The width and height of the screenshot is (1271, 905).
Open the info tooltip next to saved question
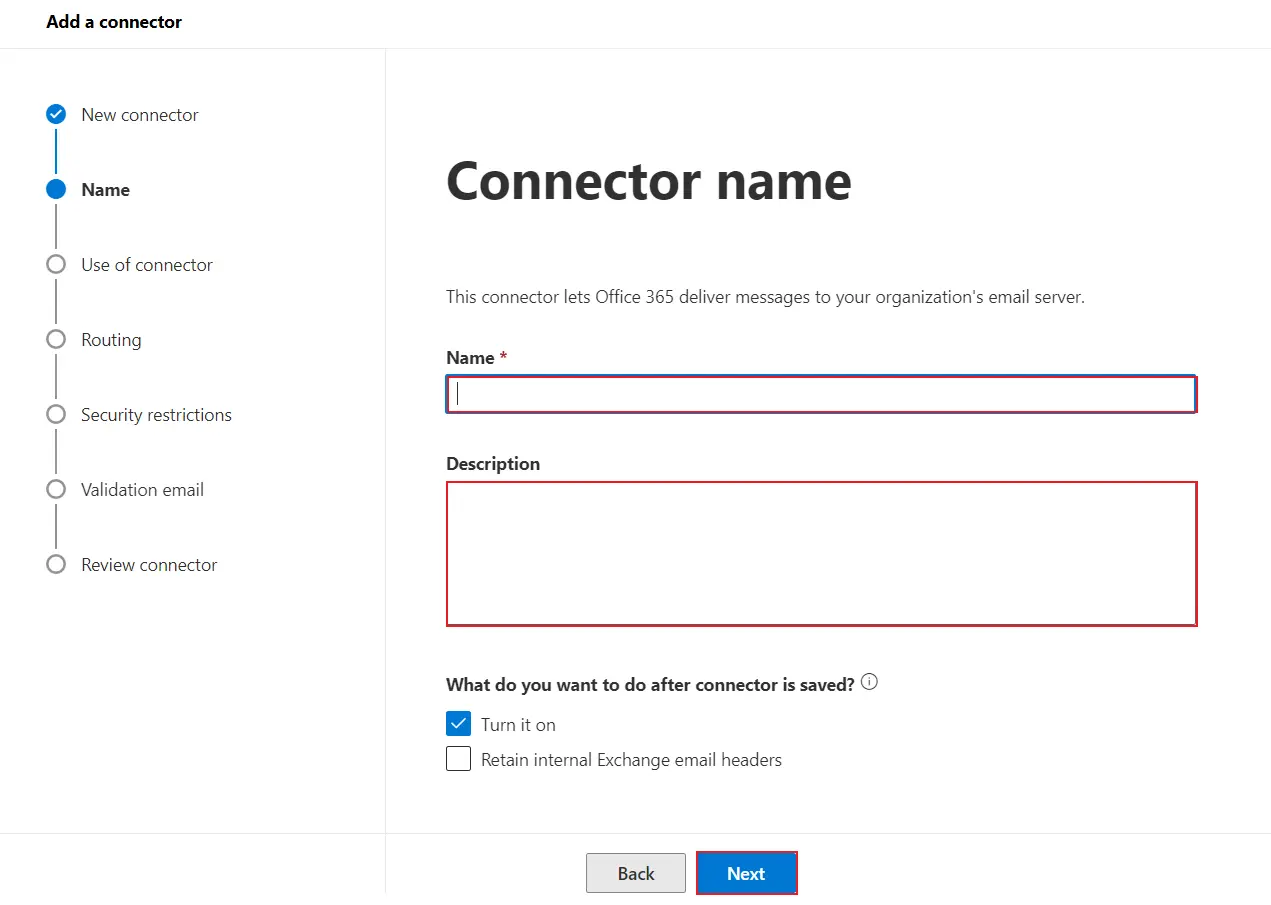869,681
